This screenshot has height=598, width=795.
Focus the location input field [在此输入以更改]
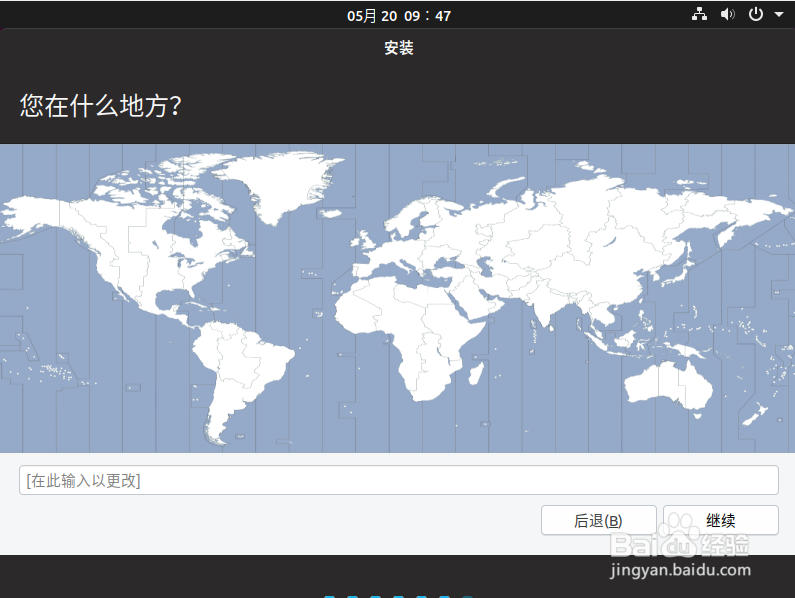click(x=399, y=480)
